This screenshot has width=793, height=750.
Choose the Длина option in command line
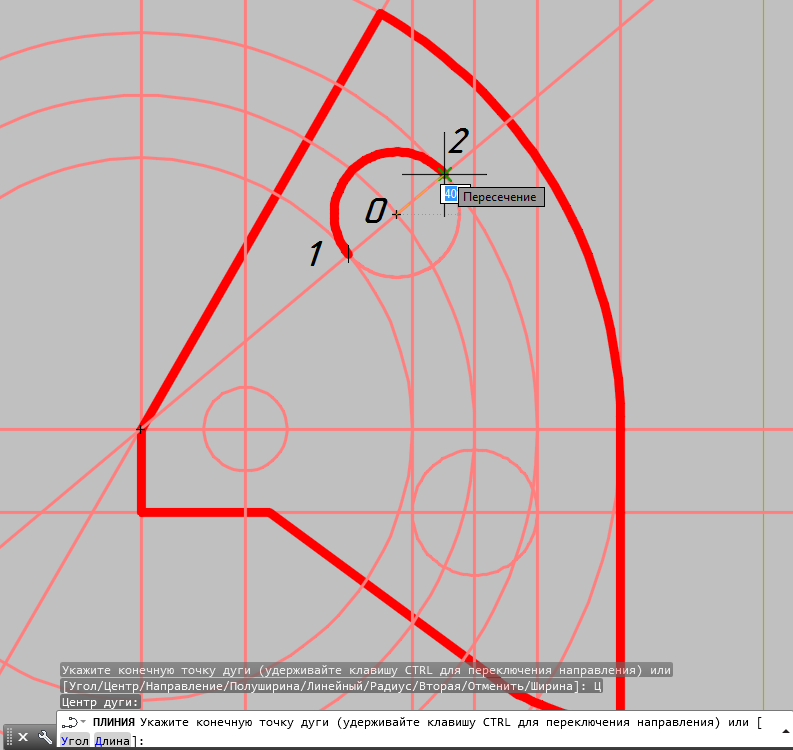coord(112,741)
